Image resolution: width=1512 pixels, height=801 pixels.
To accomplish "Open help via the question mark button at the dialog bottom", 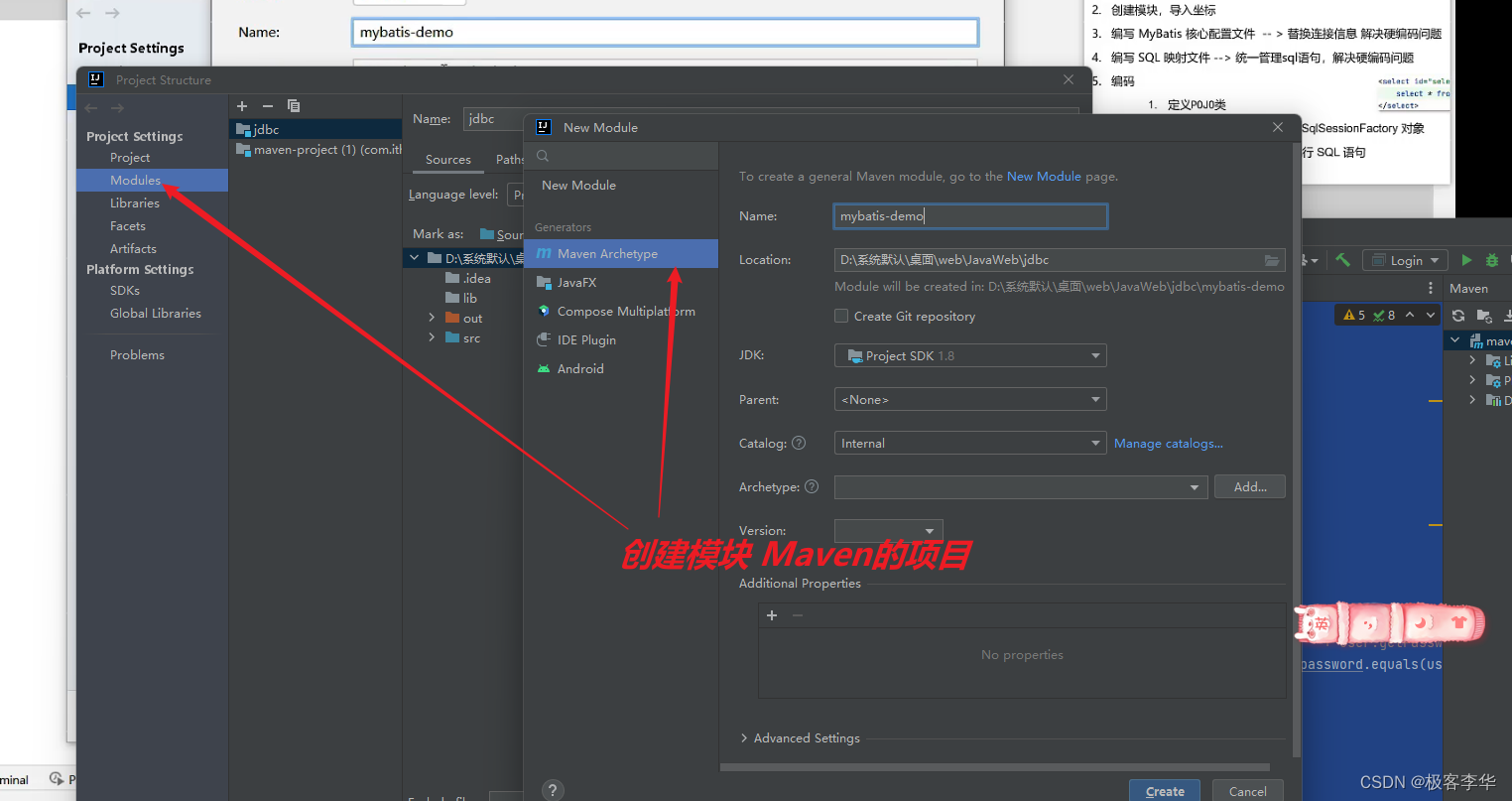I will (553, 790).
